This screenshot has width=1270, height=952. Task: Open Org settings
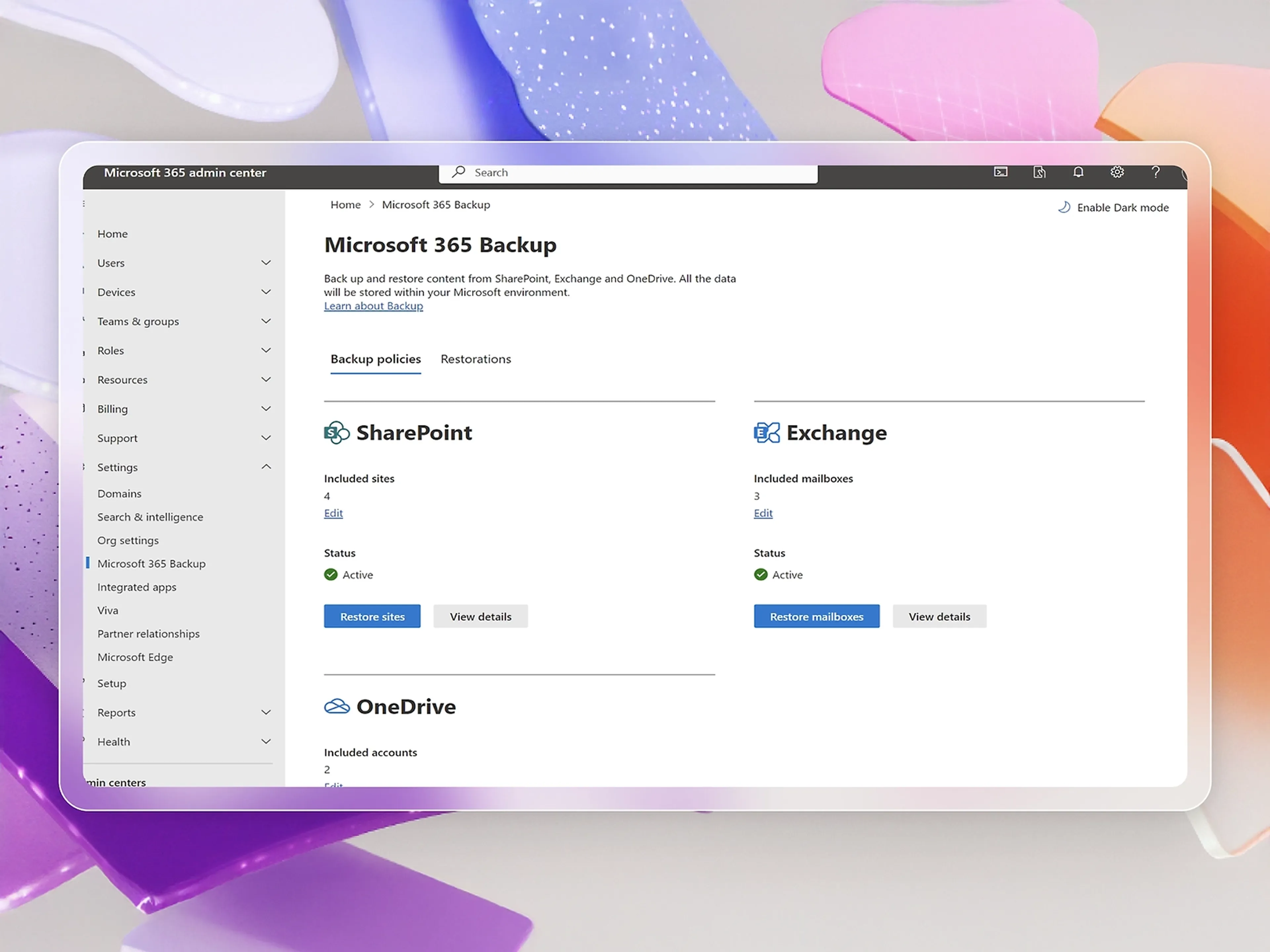(x=128, y=540)
